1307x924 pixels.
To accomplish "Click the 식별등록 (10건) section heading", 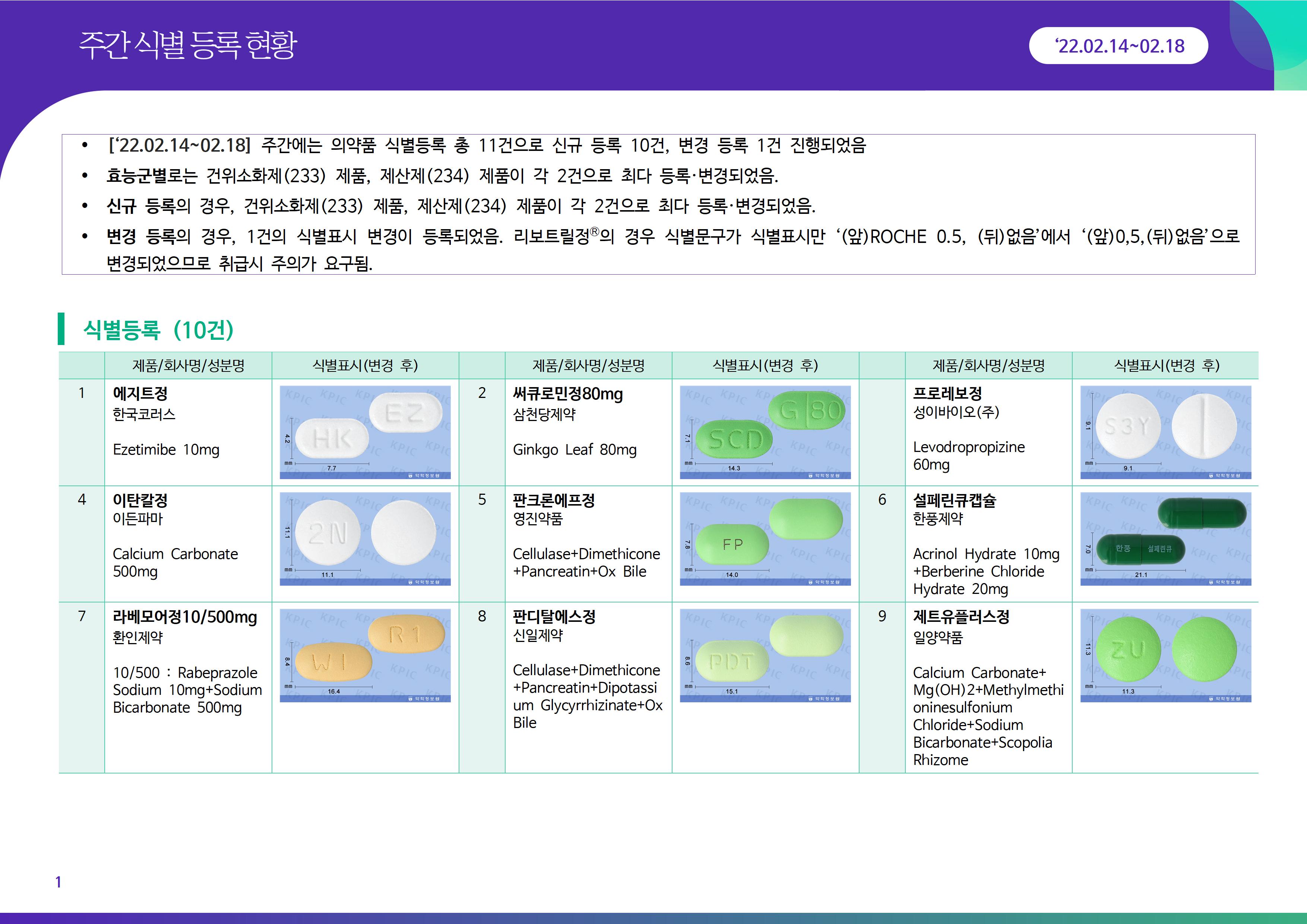I will [x=158, y=330].
